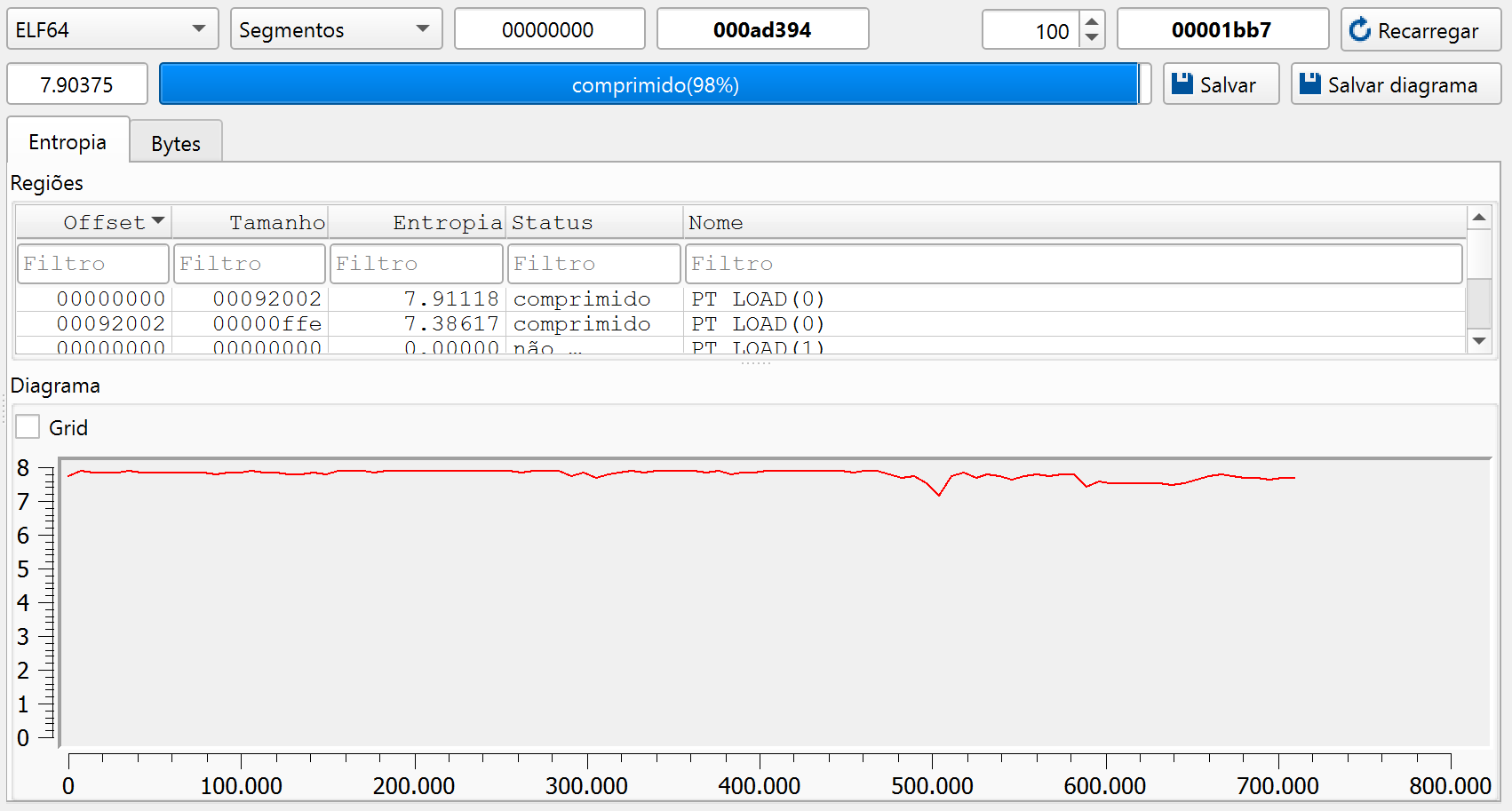Click the Salvar diagrama floppy disk icon
This screenshot has width=1512, height=811.
point(1309,84)
